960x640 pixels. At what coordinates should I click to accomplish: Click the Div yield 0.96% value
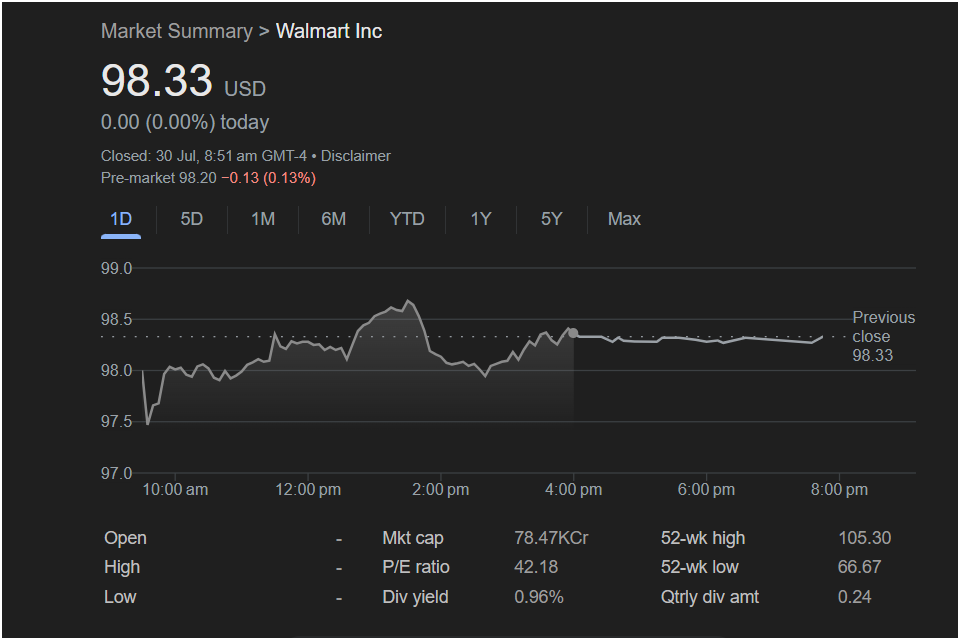pos(539,597)
